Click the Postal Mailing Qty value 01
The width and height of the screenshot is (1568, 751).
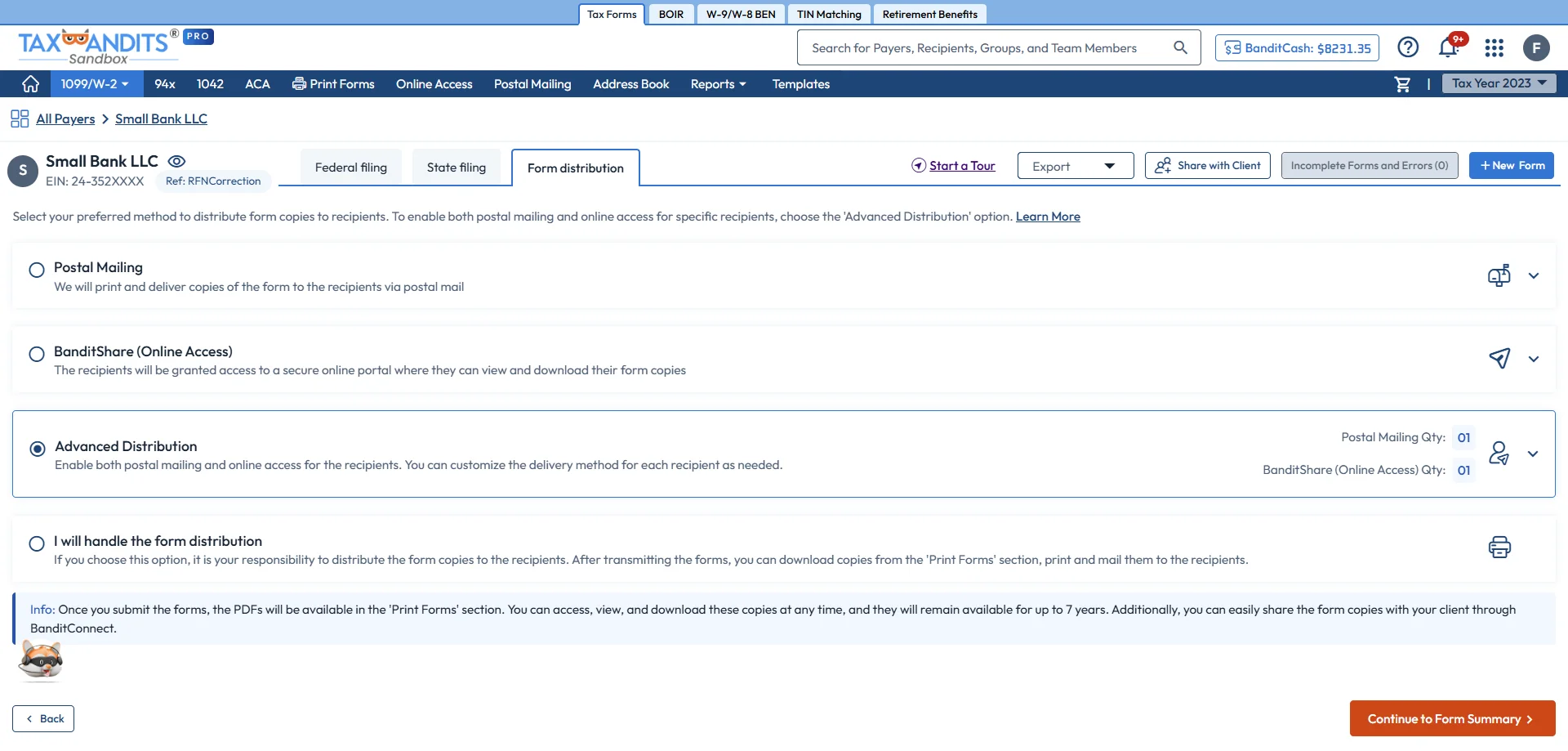[1464, 438]
